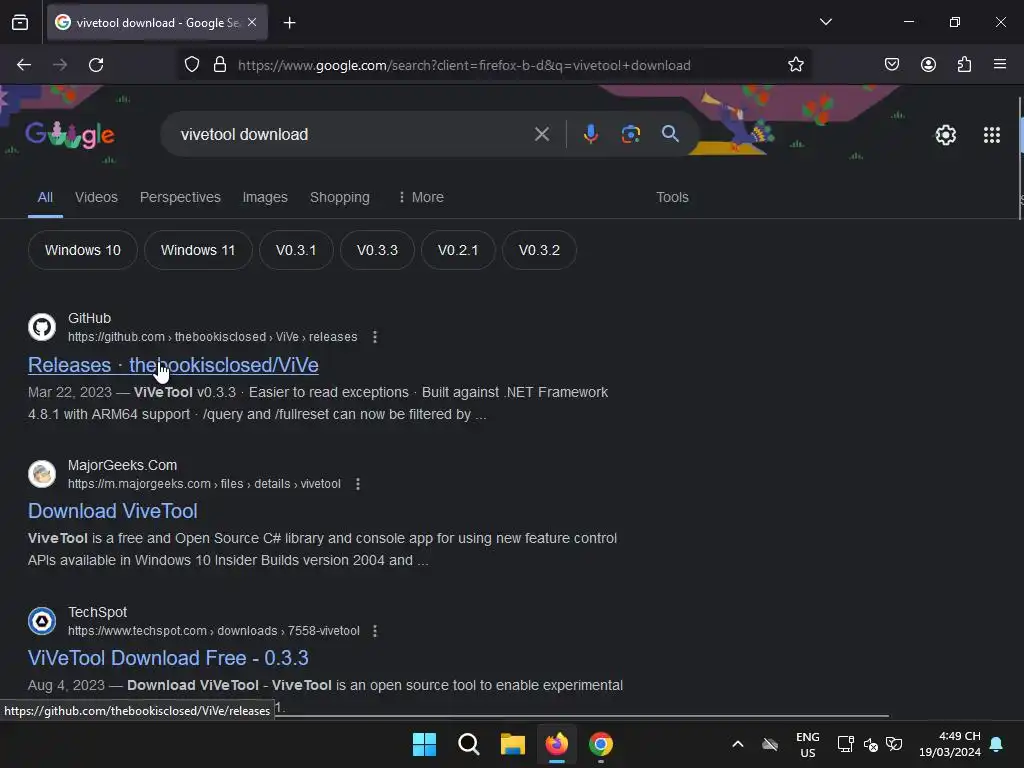Screen dimensions: 1024x768
Task: Open File Explorer from taskbar
Action: pyautogui.click(x=513, y=744)
